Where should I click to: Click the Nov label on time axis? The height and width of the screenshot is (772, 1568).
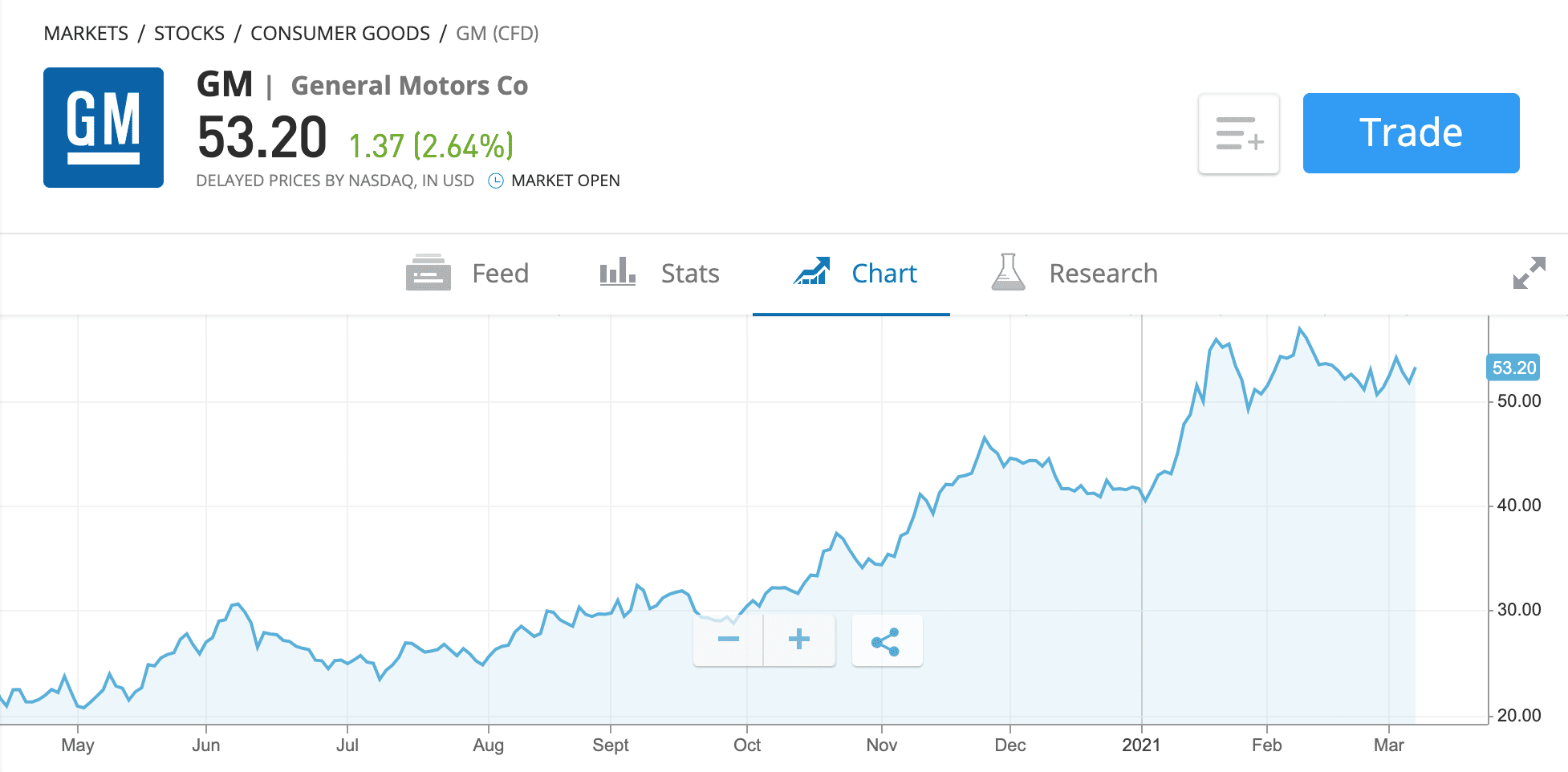(x=882, y=746)
